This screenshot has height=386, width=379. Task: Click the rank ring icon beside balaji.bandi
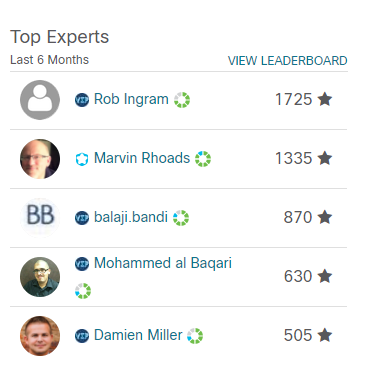click(x=181, y=218)
